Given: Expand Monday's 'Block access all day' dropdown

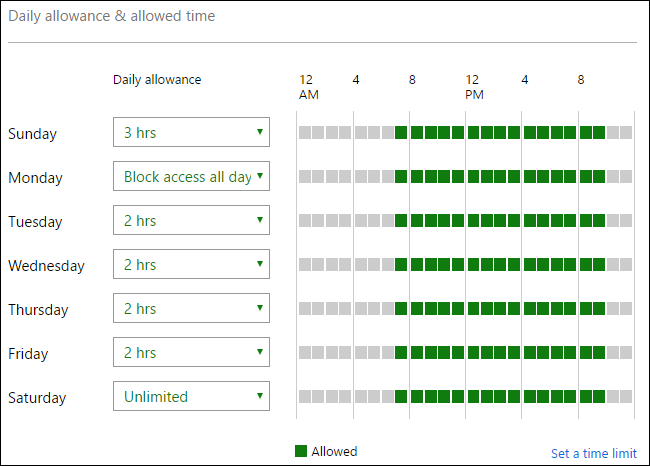Looking at the screenshot, I should (x=191, y=177).
